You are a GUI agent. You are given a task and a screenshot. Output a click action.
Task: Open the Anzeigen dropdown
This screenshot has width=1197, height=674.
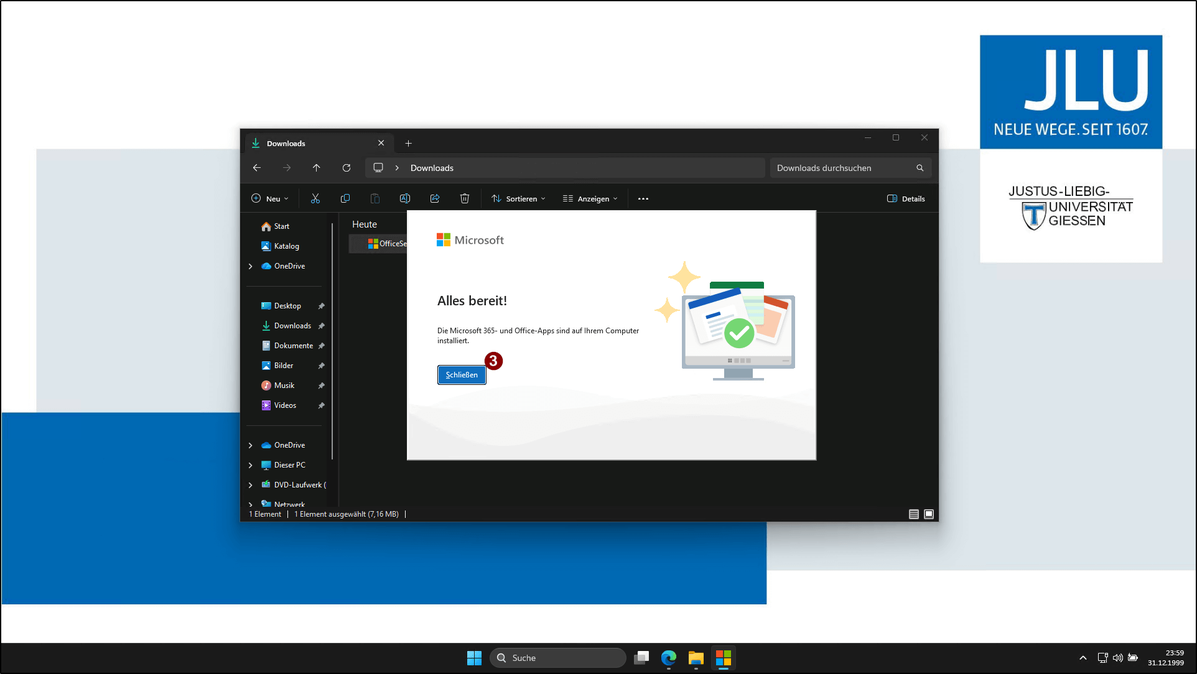(590, 198)
